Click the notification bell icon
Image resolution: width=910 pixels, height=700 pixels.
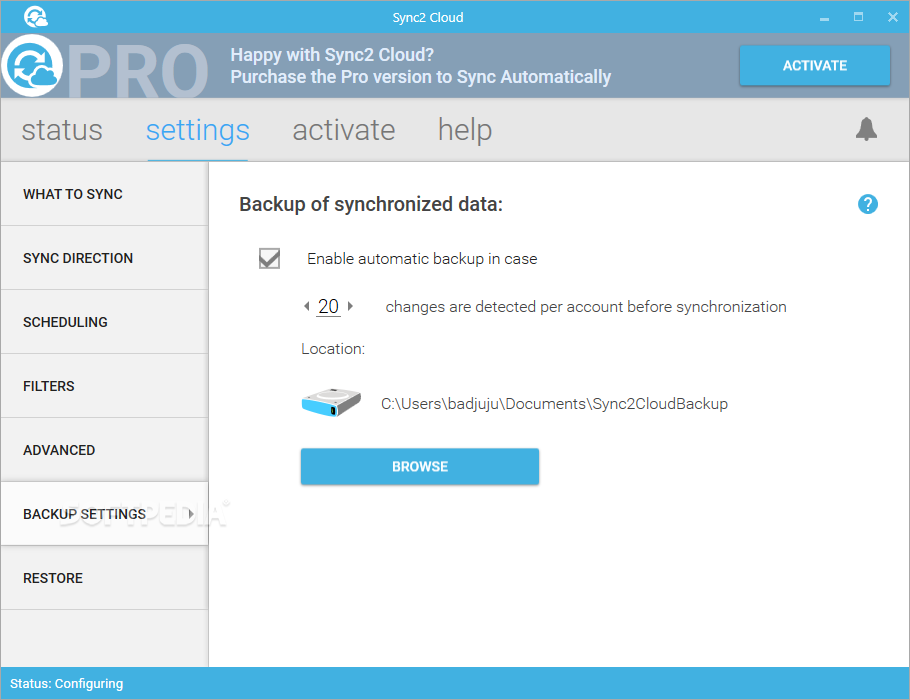pos(866,129)
